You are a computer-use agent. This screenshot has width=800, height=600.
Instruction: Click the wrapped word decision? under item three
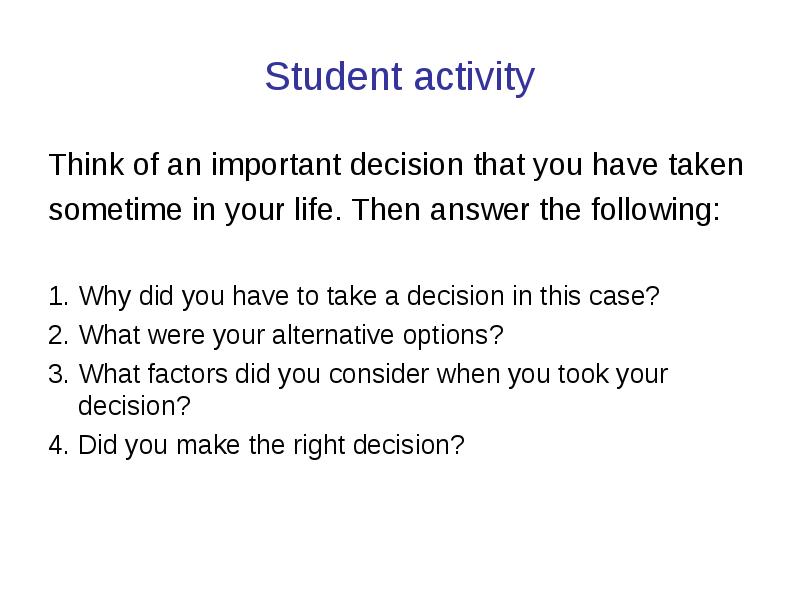click(134, 406)
